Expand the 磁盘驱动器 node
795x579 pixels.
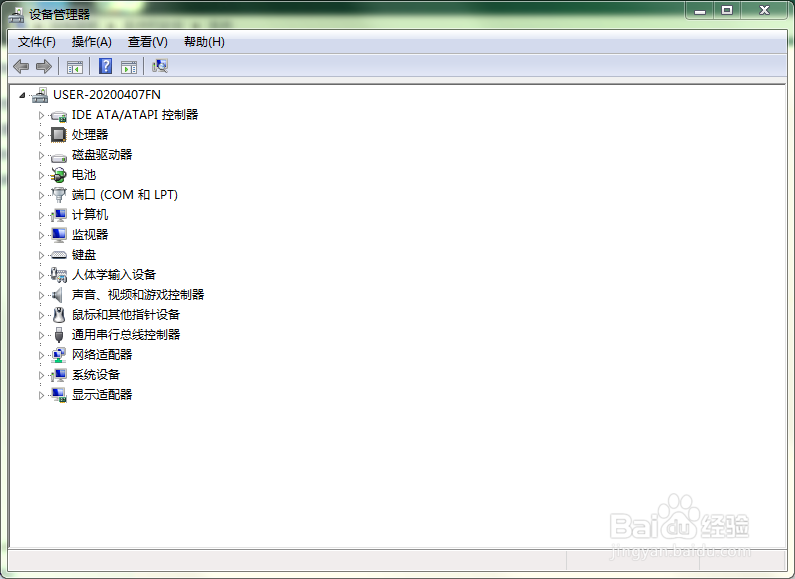click(x=41, y=155)
